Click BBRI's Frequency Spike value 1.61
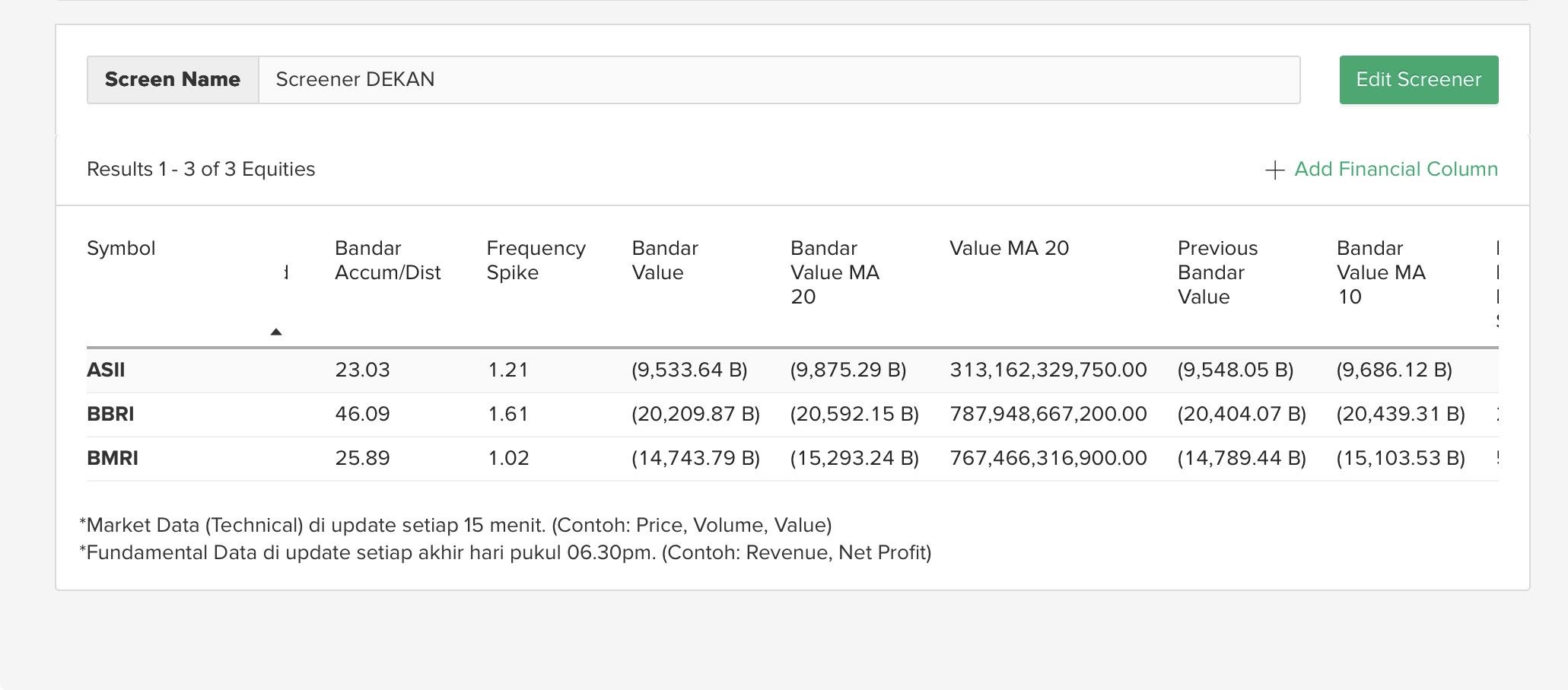 pyautogui.click(x=508, y=415)
